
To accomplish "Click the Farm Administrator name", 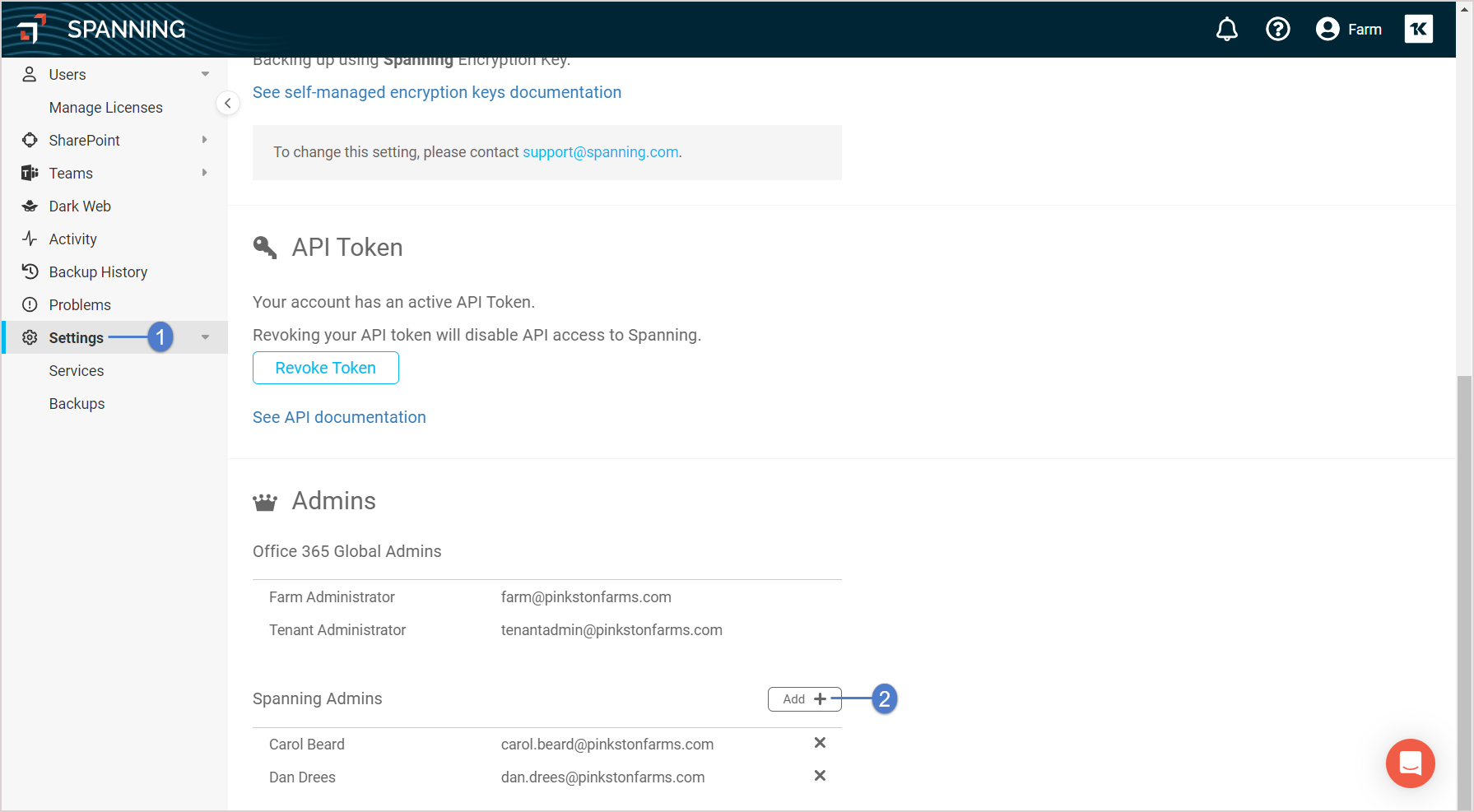I will (332, 597).
